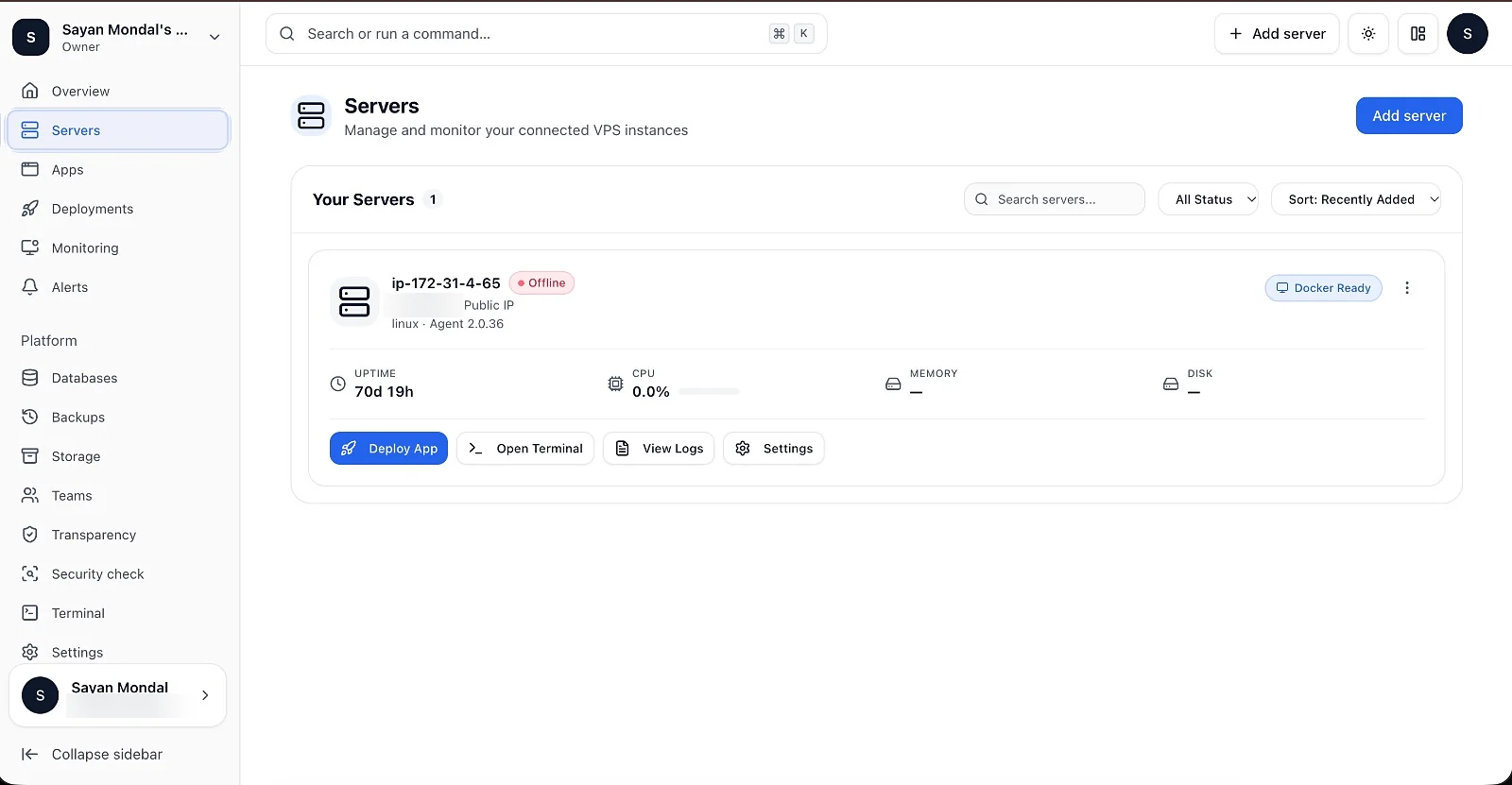This screenshot has width=1512, height=785.
Task: Open Storage in sidebar
Action: click(x=118, y=456)
